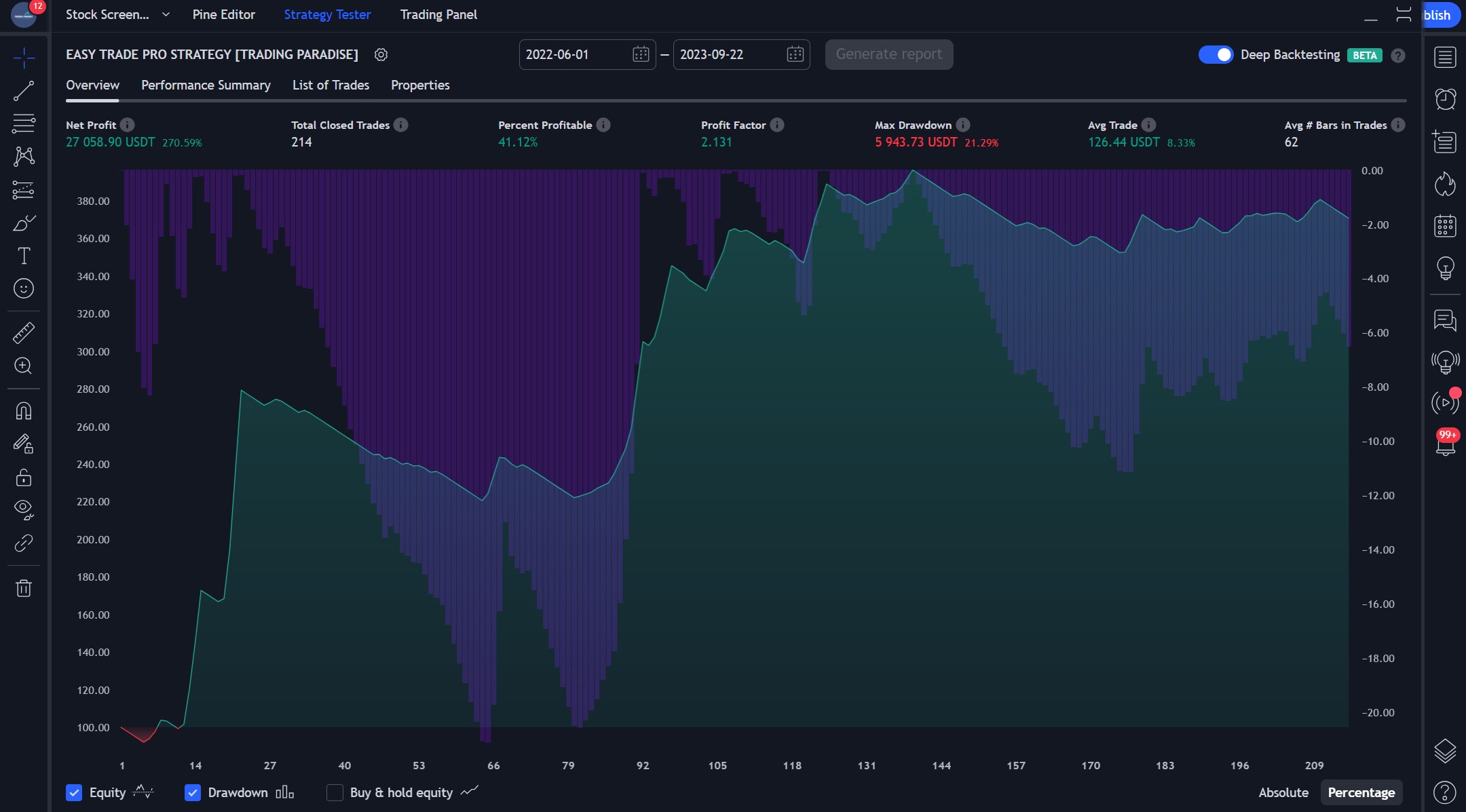Open the alerts clock icon

1445,100
